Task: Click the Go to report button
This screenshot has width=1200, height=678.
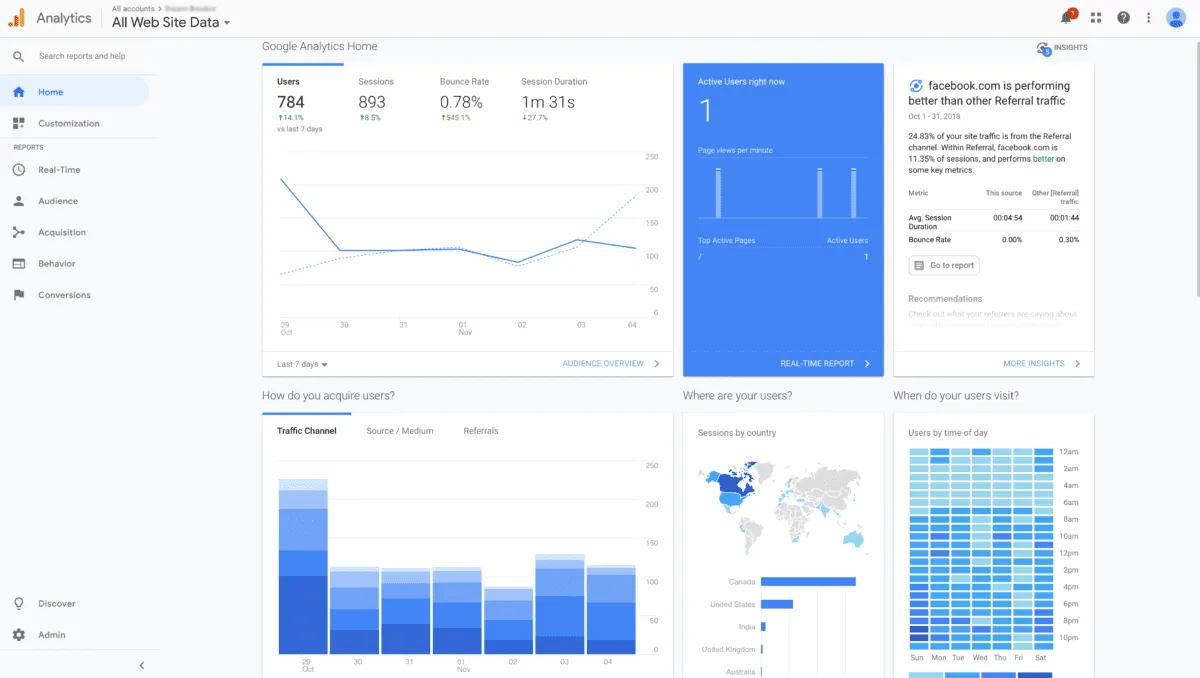Action: (x=943, y=265)
